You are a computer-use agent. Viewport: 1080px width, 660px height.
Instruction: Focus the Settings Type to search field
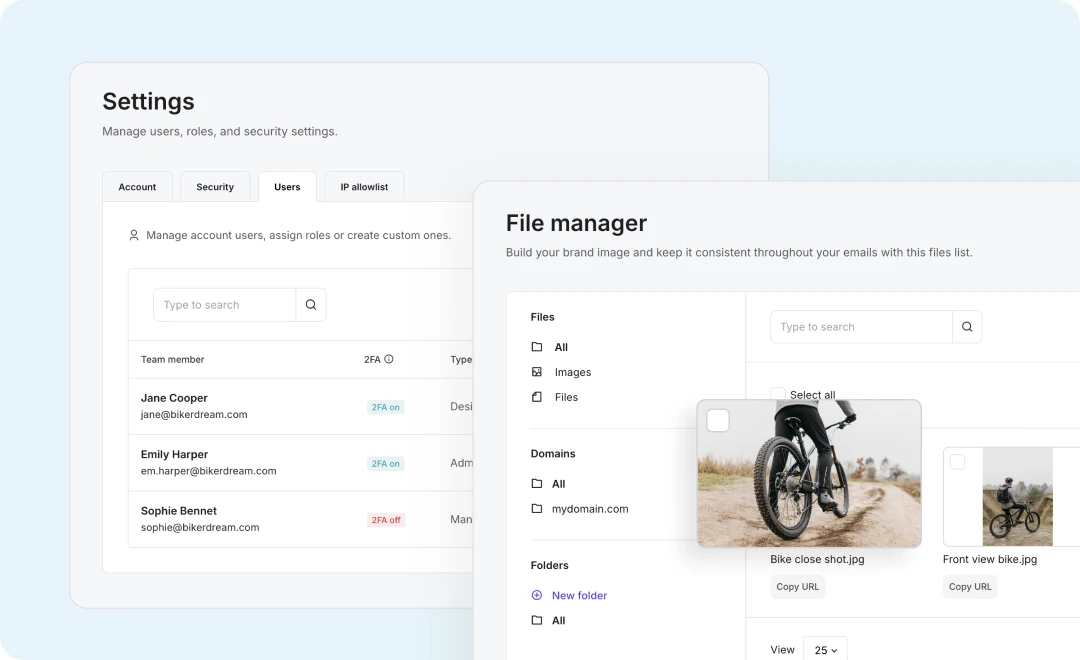(225, 305)
